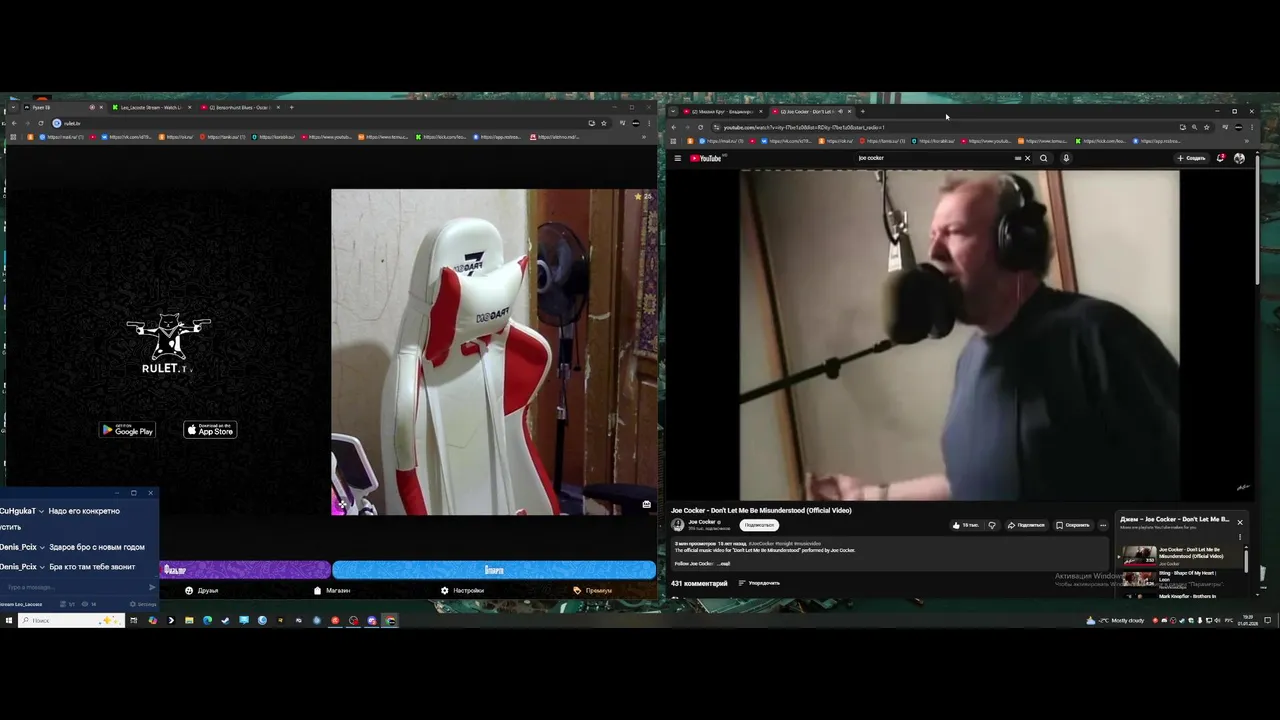
Task: Open YouTube account avatar menu
Action: (x=1239, y=158)
